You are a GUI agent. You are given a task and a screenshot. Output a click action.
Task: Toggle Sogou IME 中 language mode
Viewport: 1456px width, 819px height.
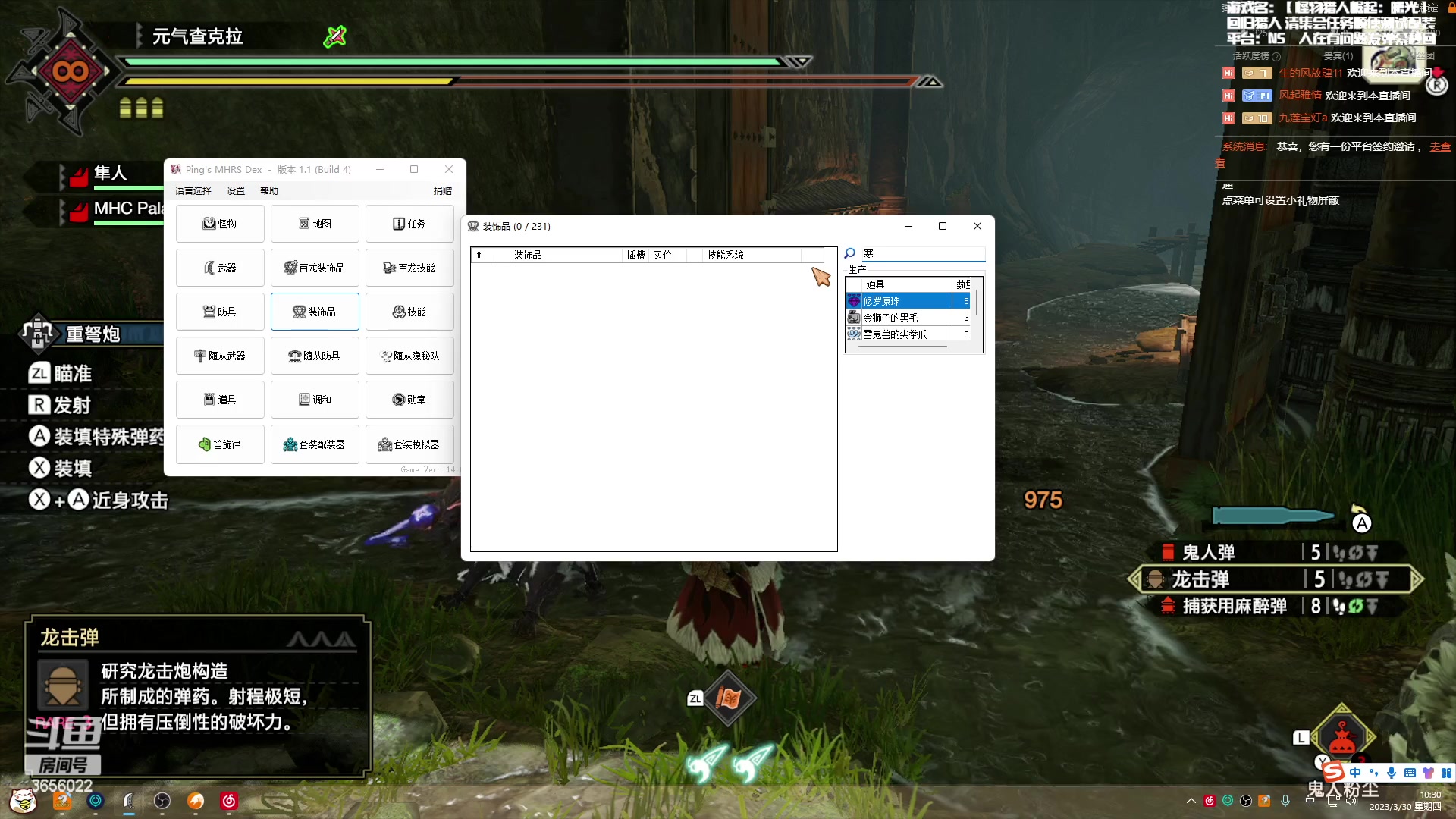1355,773
